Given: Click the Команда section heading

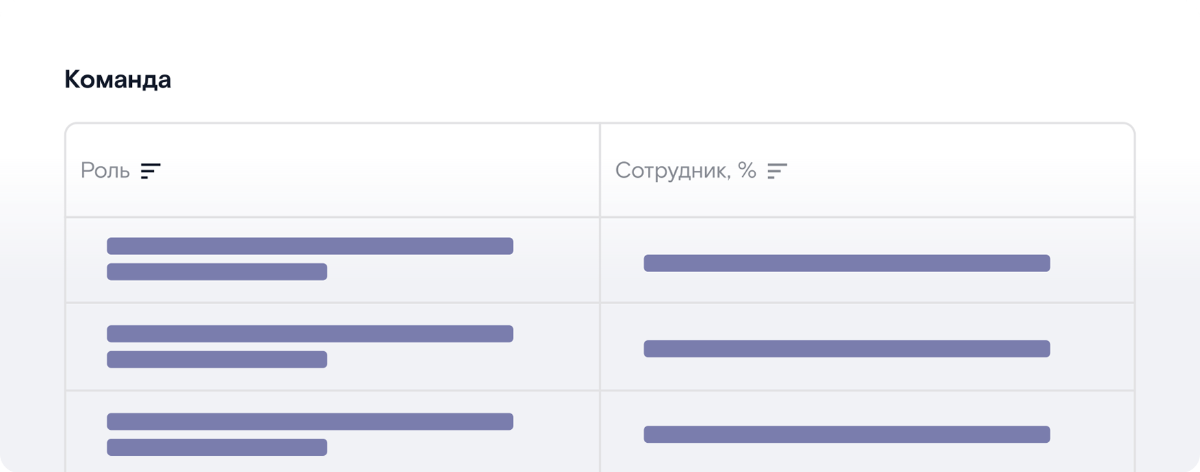Looking at the screenshot, I should pyautogui.click(x=118, y=80).
